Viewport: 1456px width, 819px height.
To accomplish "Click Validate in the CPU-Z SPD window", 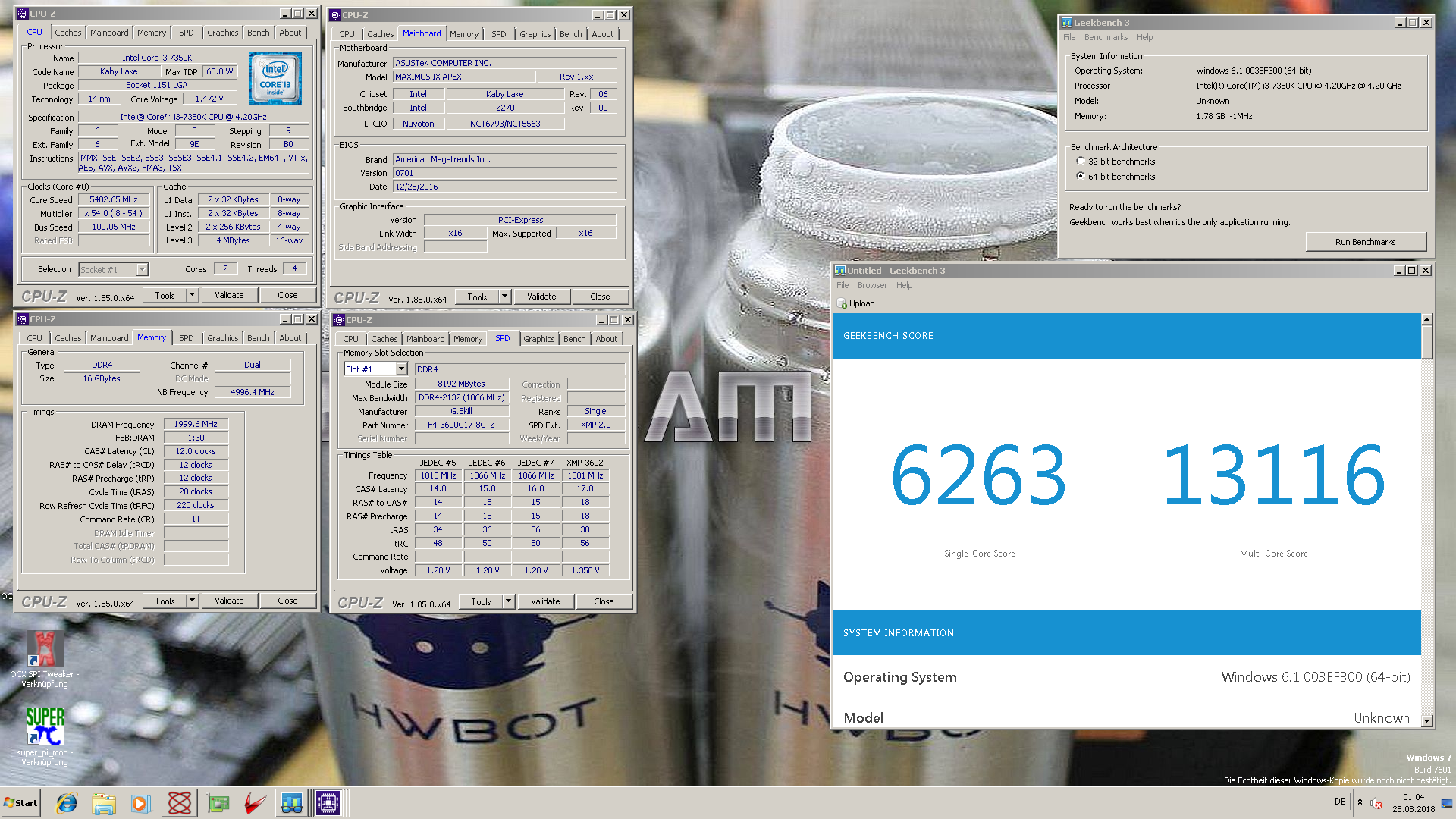I will click(545, 601).
